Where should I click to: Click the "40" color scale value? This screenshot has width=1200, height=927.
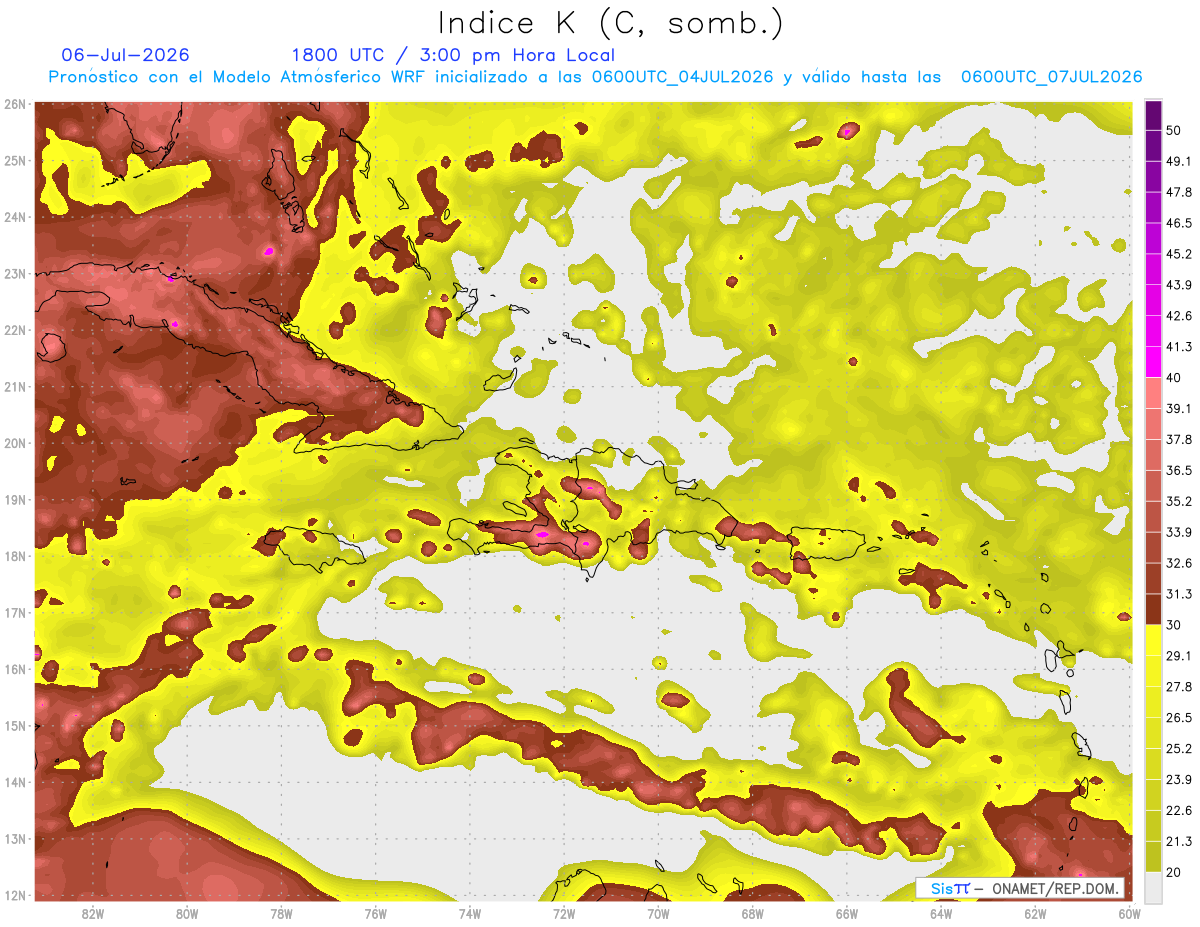[1173, 377]
